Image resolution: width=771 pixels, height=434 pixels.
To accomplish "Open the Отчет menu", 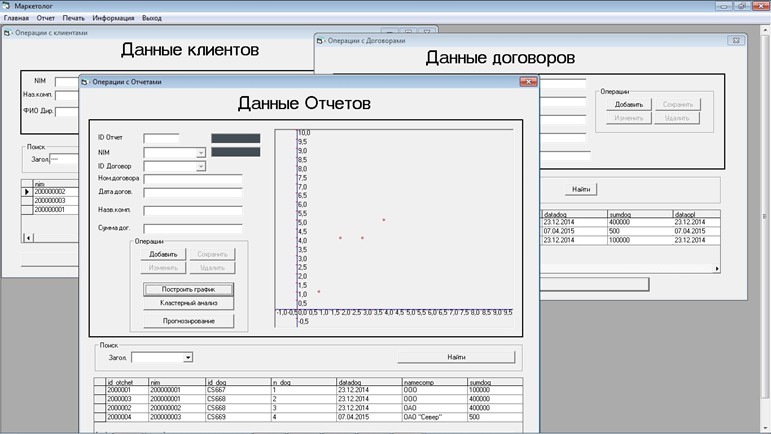I will pos(46,18).
